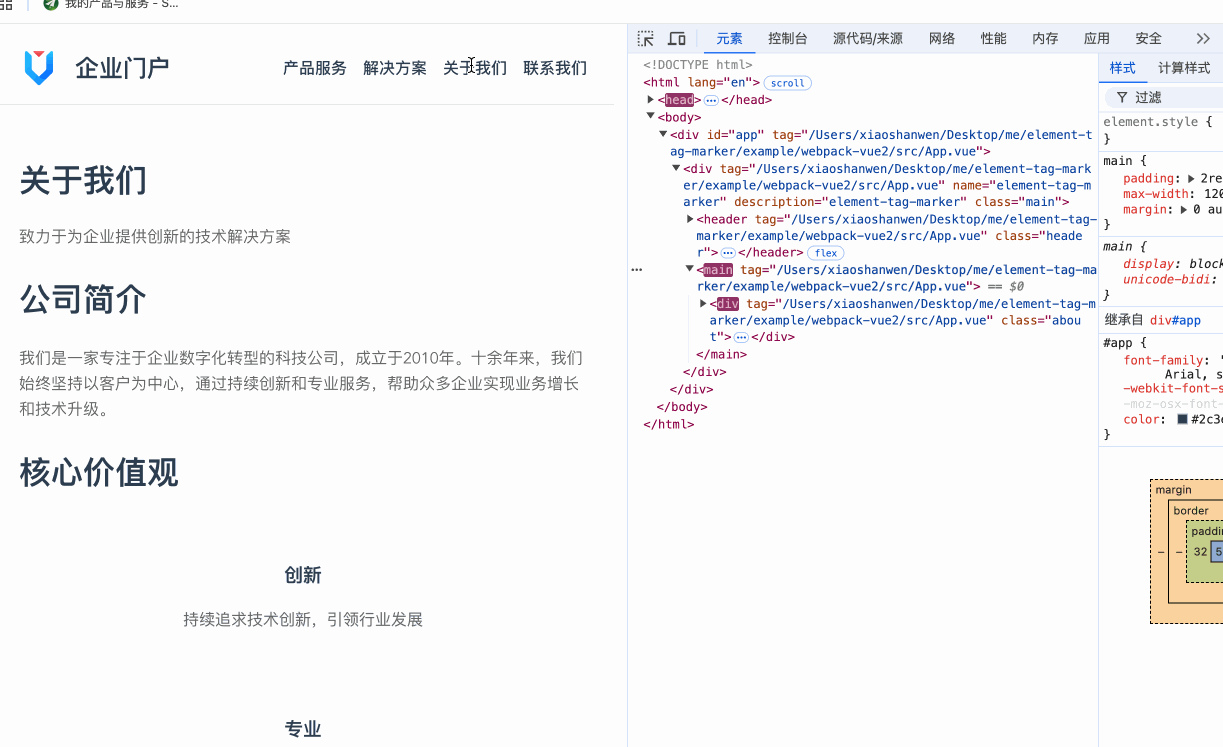
Task: Switch to the 安全 tab
Action: (1149, 38)
